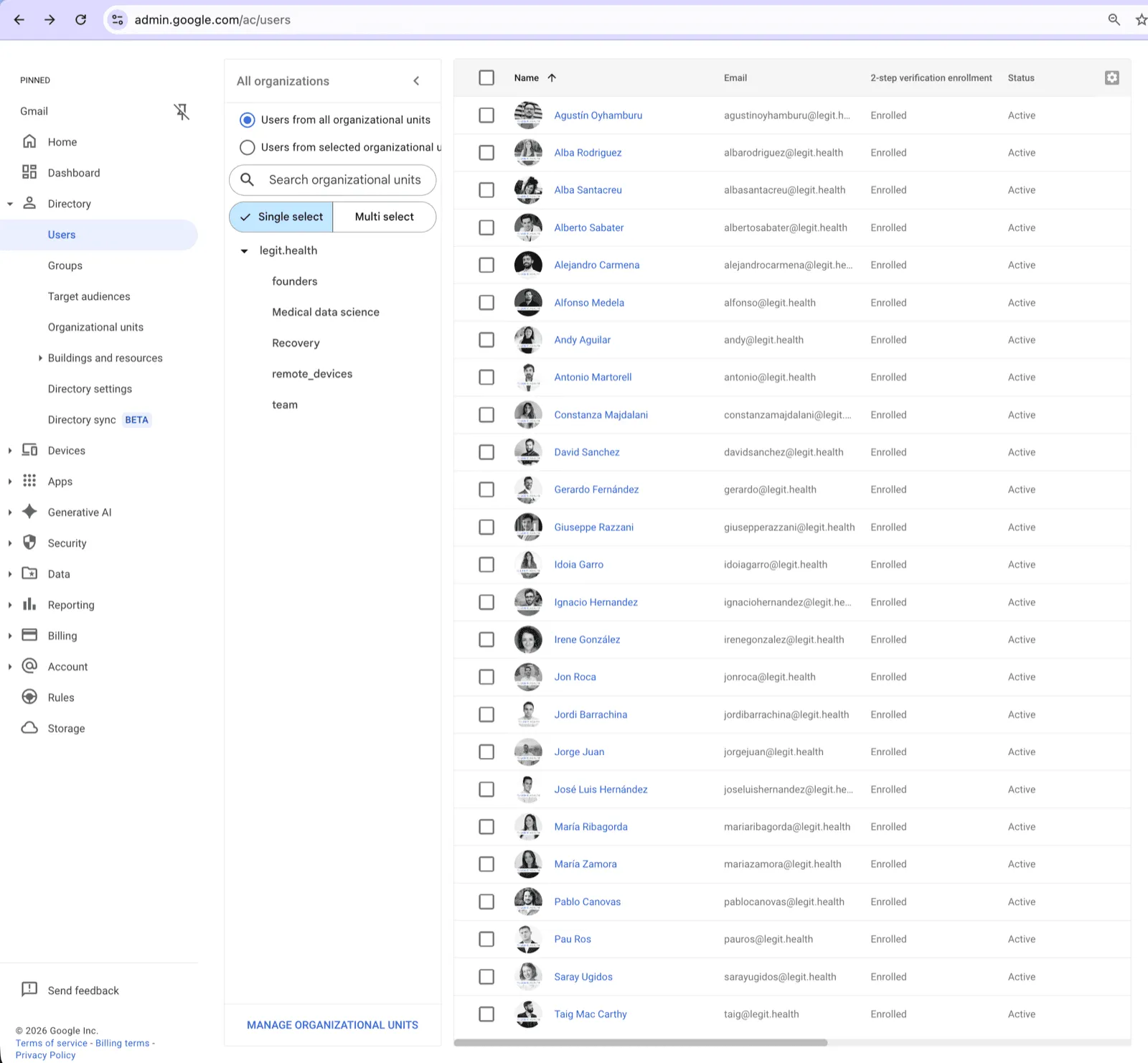Unpin Gmail using the pin icon

[x=182, y=111]
